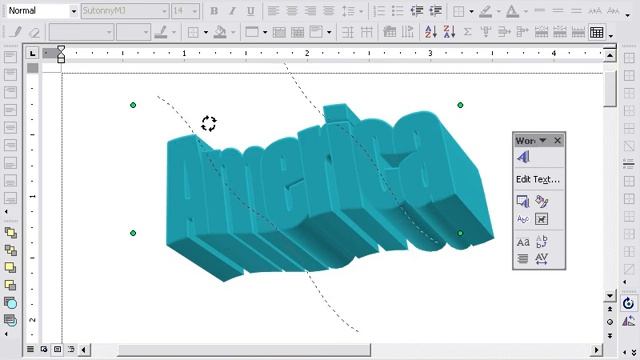Open WordArt Alignment options
The width and height of the screenshot is (640, 360).
(523, 258)
